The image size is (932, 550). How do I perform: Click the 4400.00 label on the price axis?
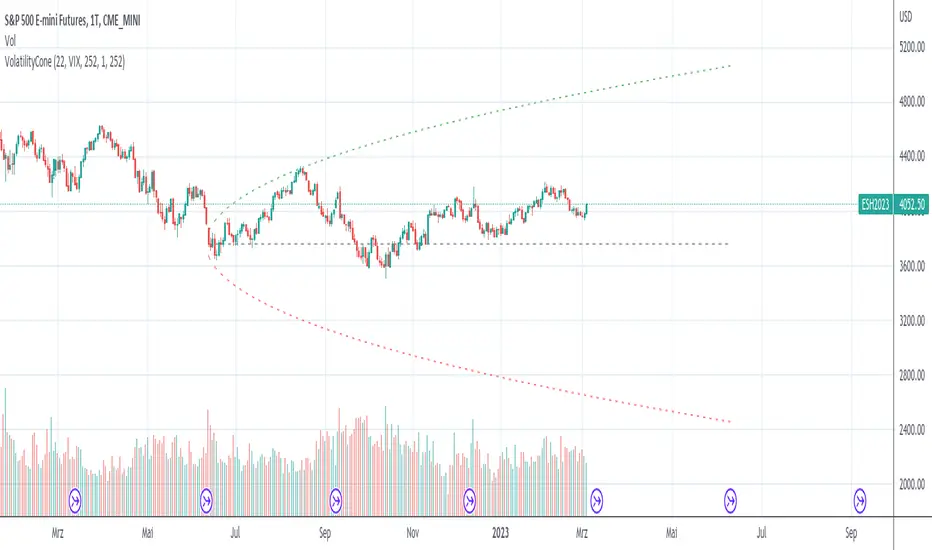click(911, 156)
